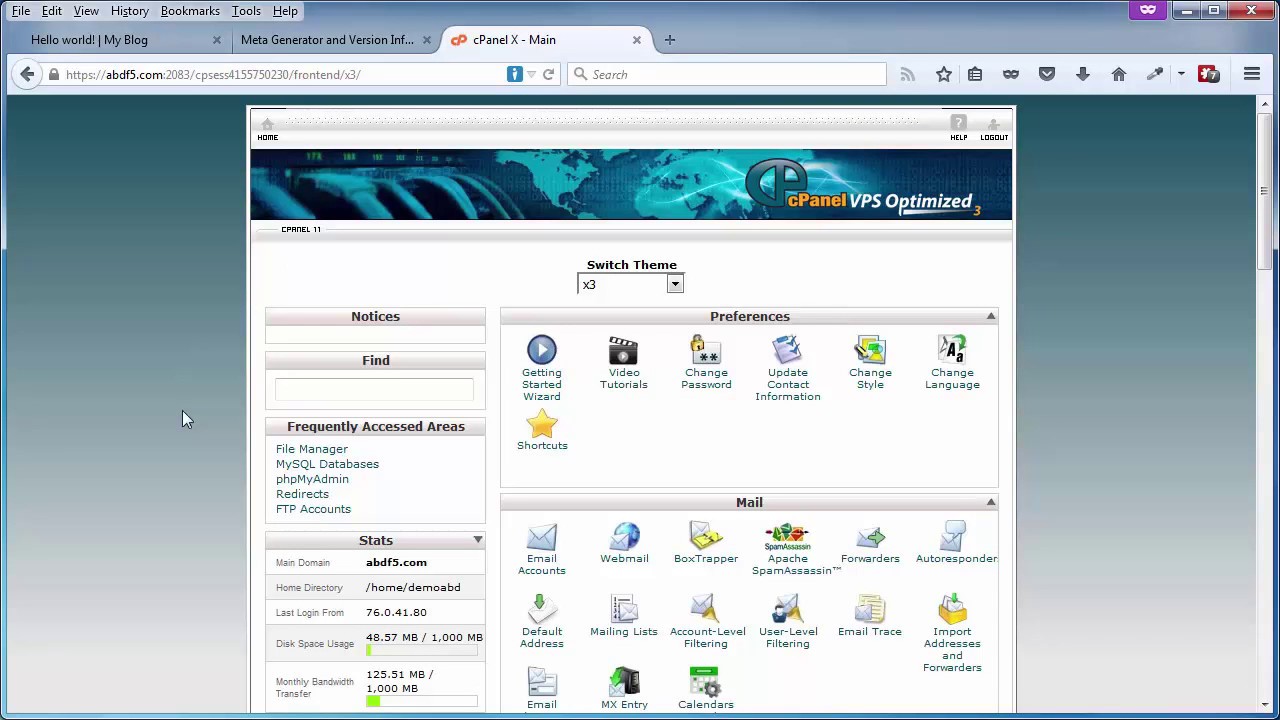Open the Shortcuts star icon
The height and width of the screenshot is (720, 1280).
click(x=542, y=424)
